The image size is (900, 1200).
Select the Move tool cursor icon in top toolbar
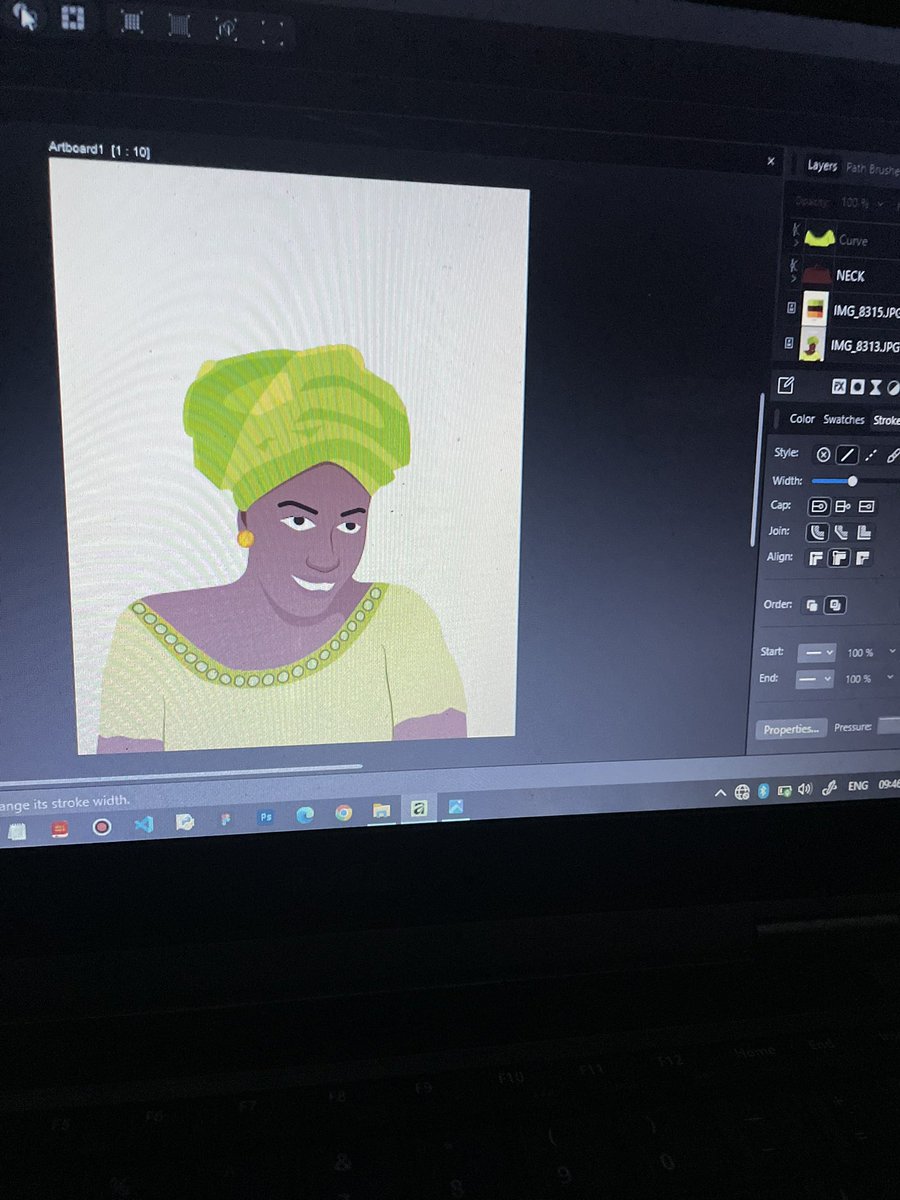click(x=24, y=16)
